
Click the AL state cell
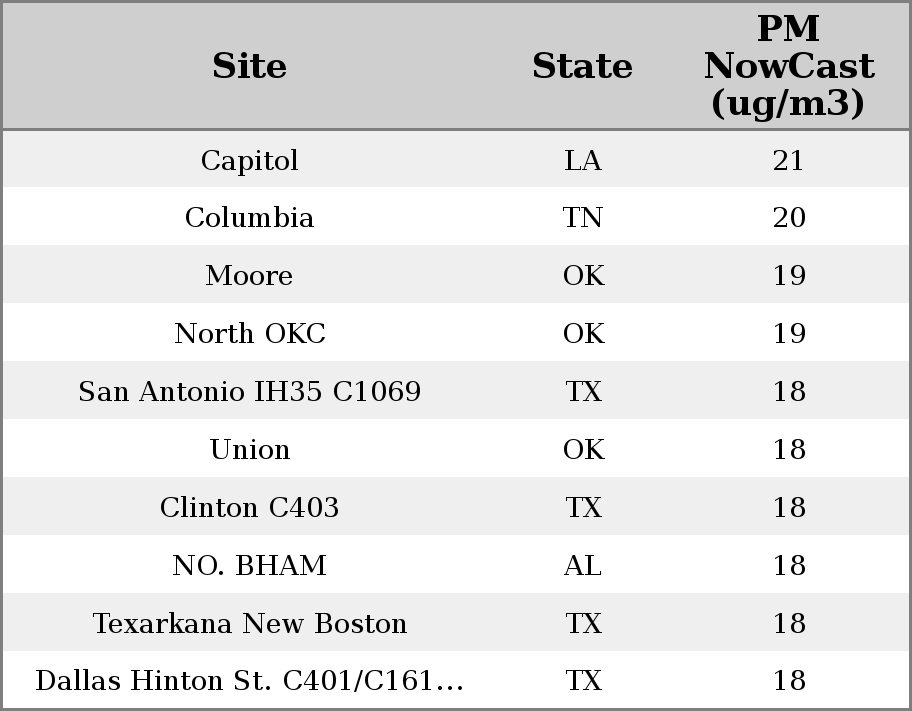[582, 566]
